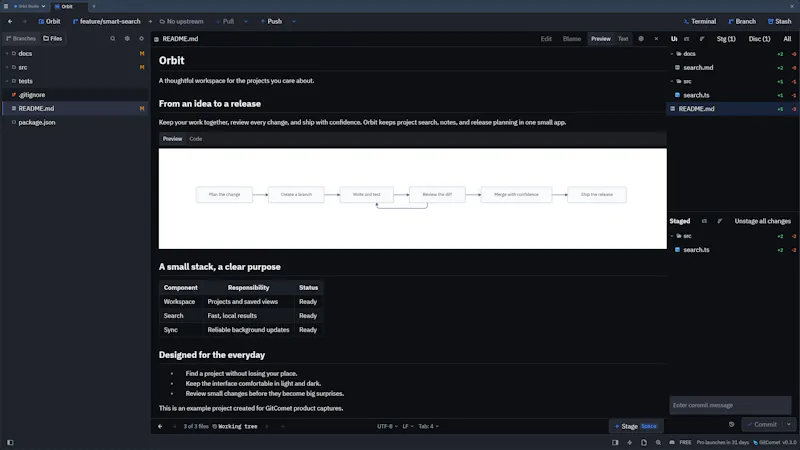Switch to the Files sidebar tab
This screenshot has width=800, height=450.
click(53, 38)
